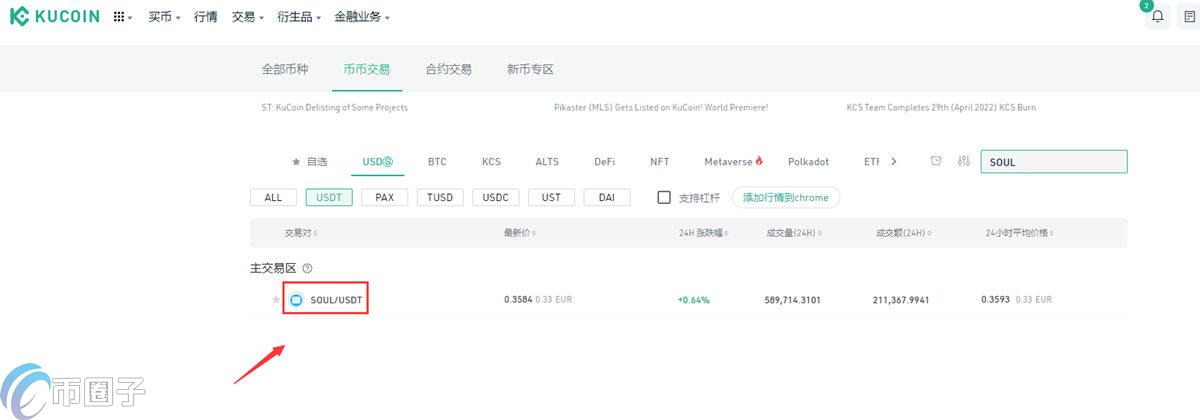
Task: Expand the 买币 dropdown menu
Action: [x=164, y=17]
